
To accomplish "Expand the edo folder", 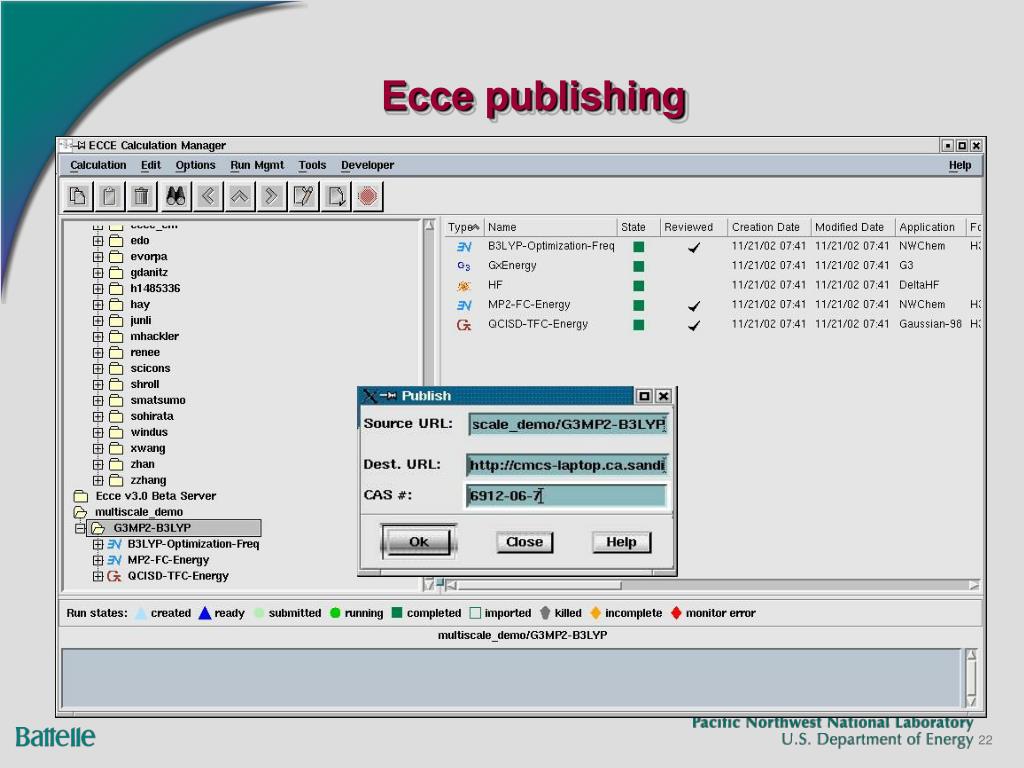I will click(98, 240).
